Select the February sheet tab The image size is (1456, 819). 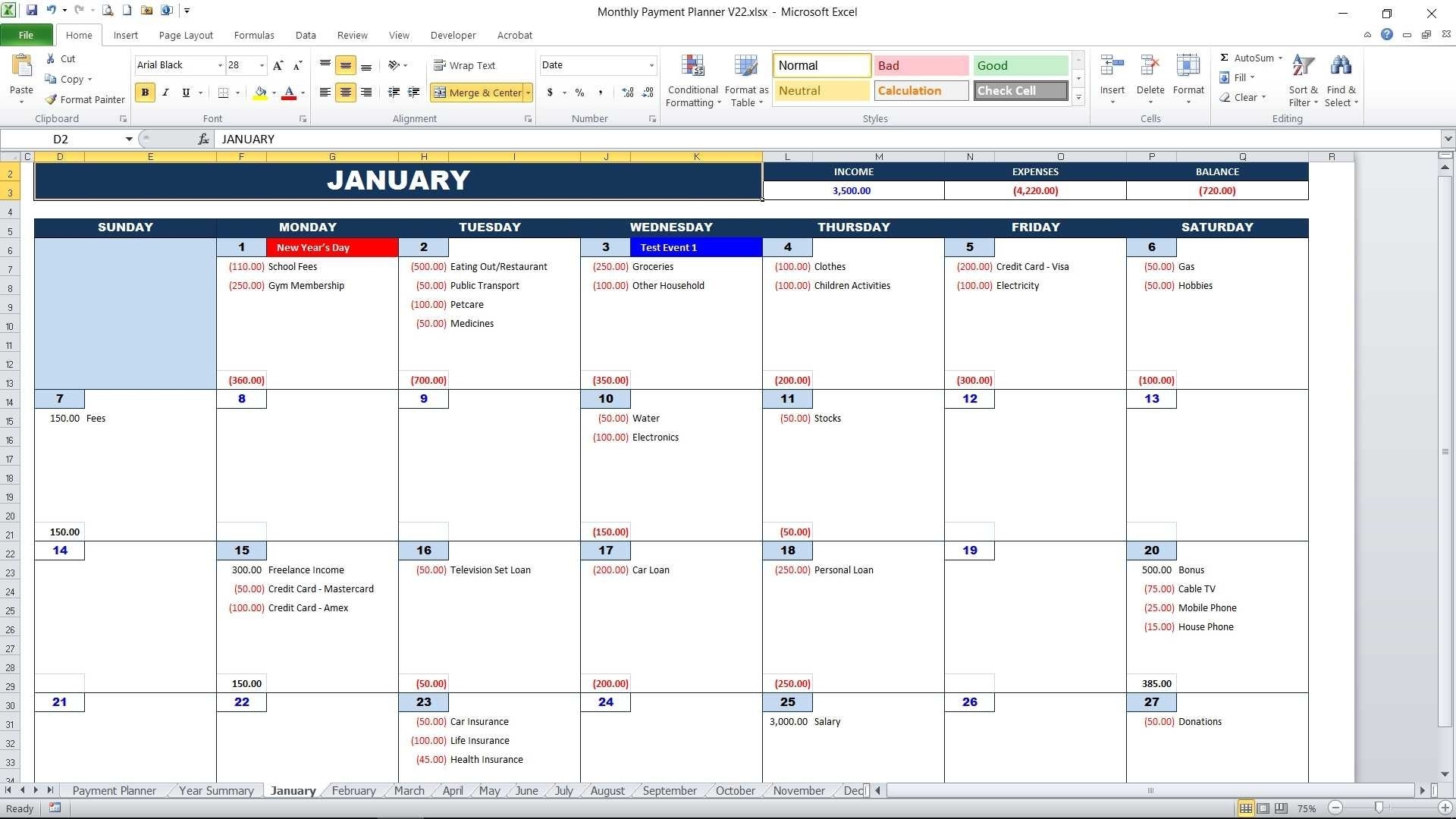pos(354,791)
